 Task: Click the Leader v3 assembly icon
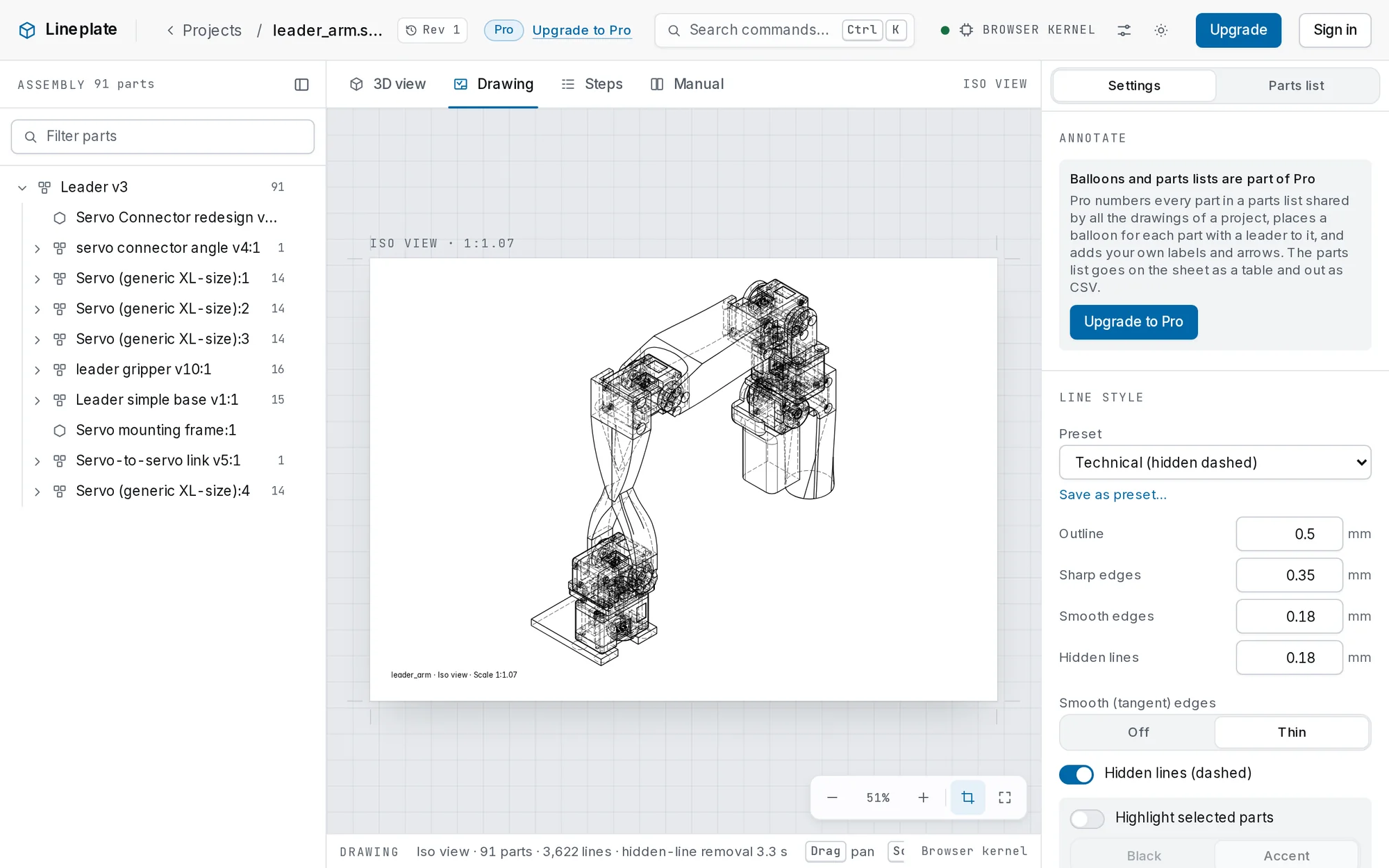tap(44, 187)
